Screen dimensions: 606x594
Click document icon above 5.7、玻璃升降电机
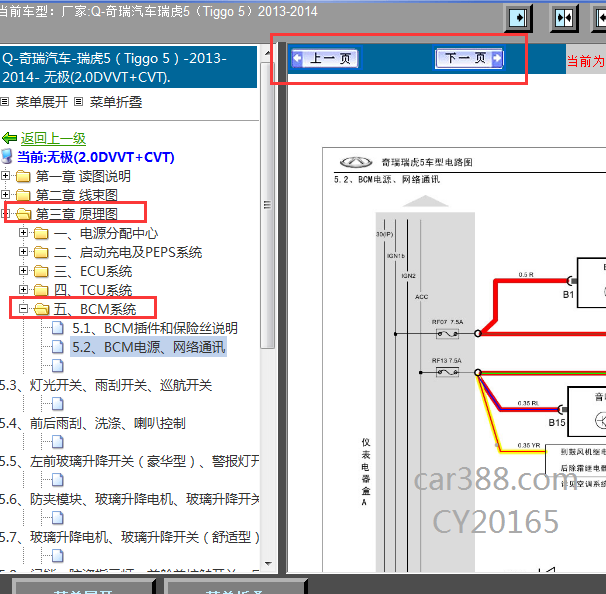[x=58, y=518]
